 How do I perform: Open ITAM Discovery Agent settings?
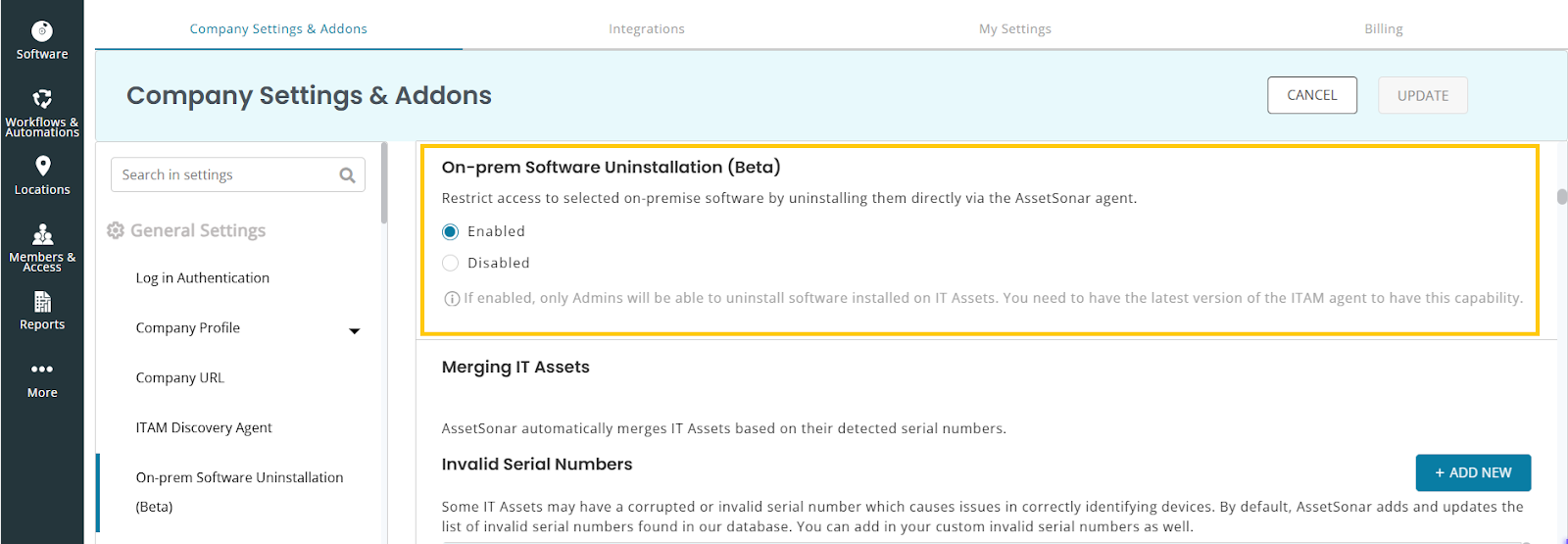pyautogui.click(x=204, y=428)
